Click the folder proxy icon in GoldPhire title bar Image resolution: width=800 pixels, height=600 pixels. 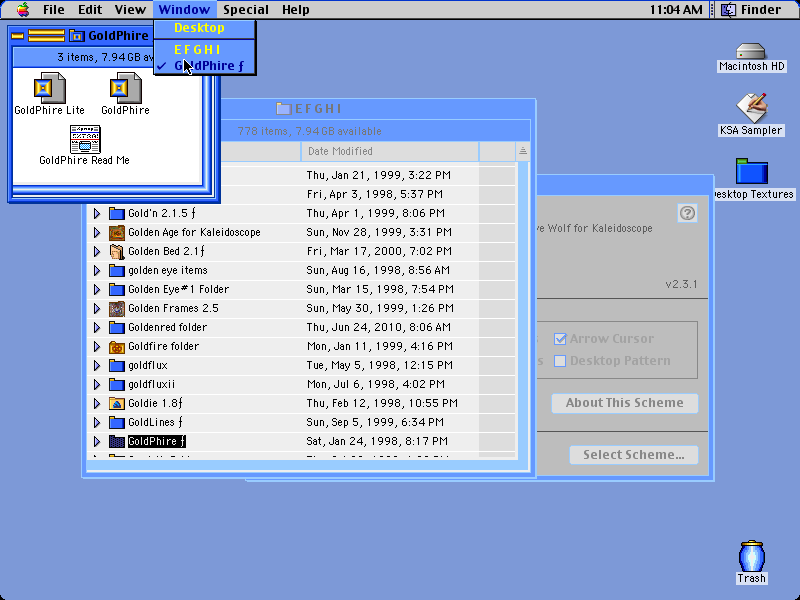click(x=77, y=35)
